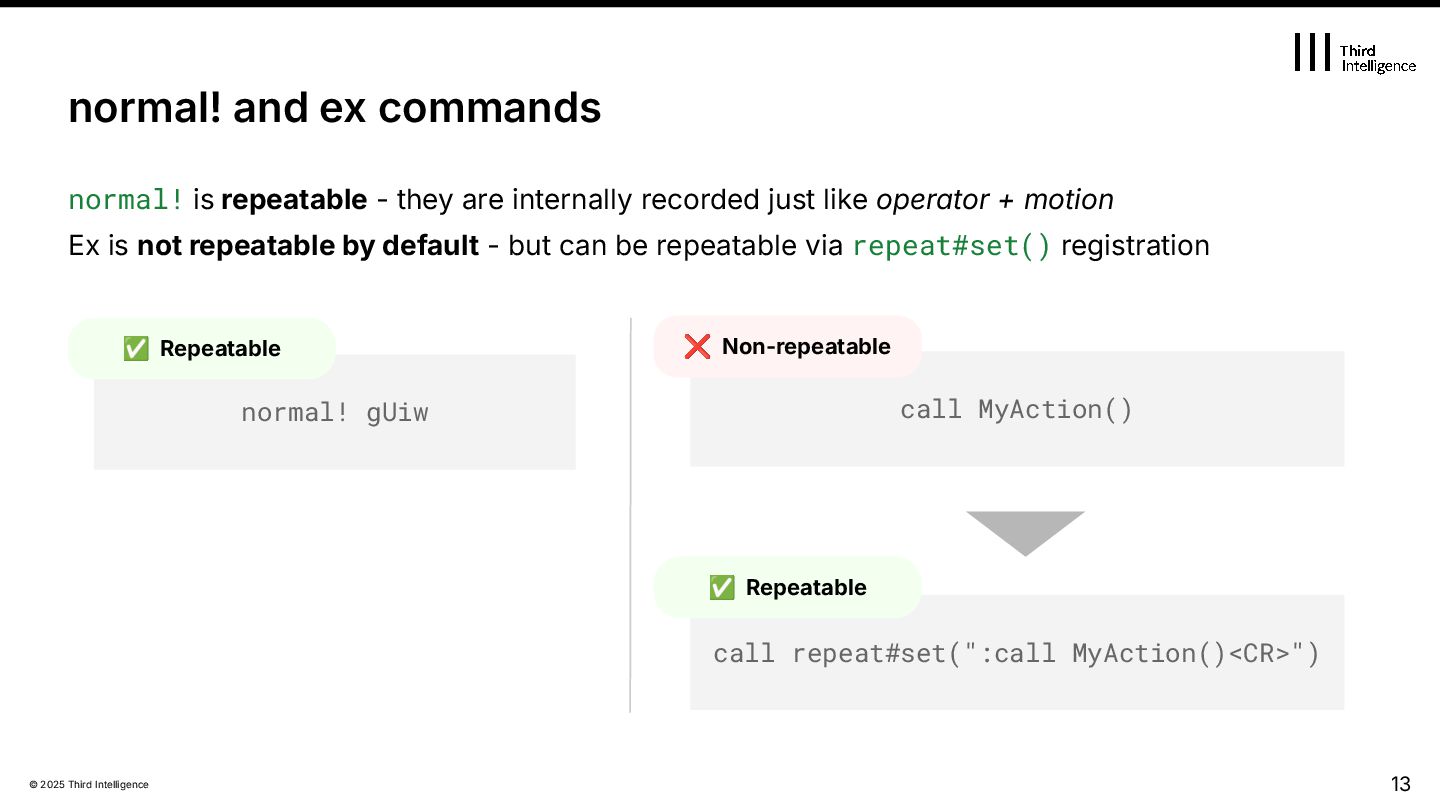Click the italic "operator + motion" text

pyautogui.click(x=994, y=200)
